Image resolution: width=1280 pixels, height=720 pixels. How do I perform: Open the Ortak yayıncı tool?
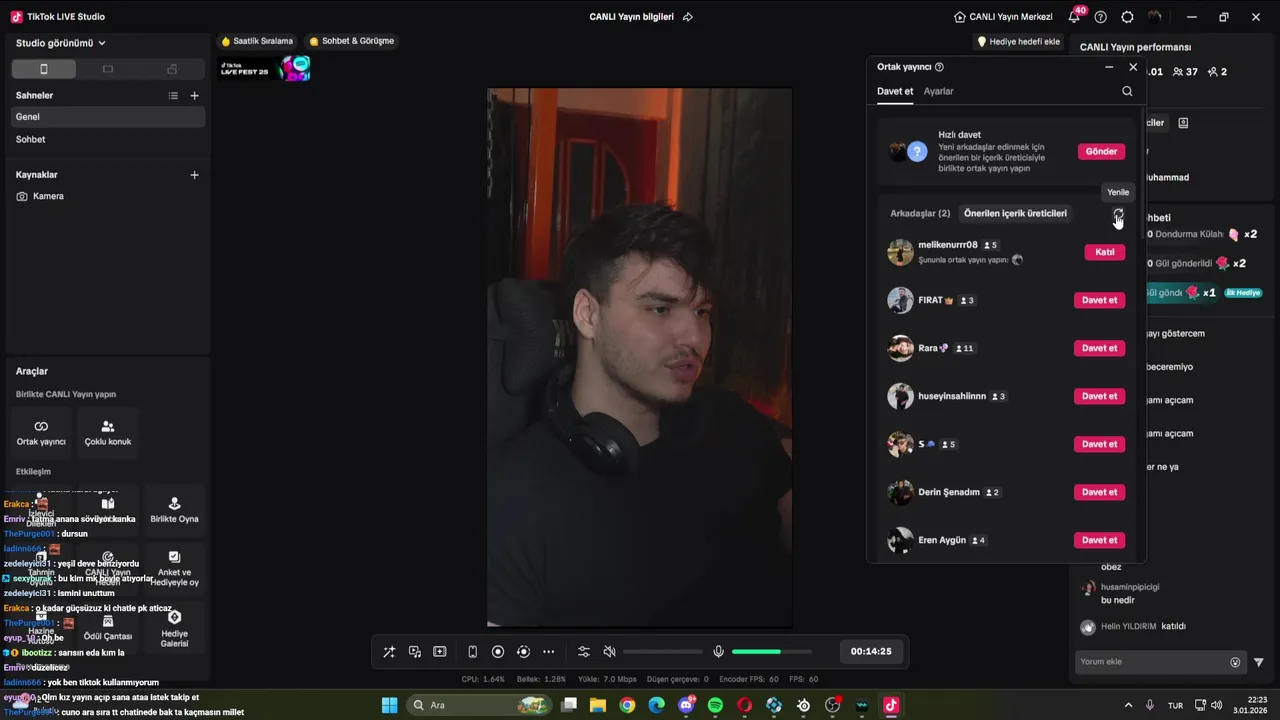[41, 432]
